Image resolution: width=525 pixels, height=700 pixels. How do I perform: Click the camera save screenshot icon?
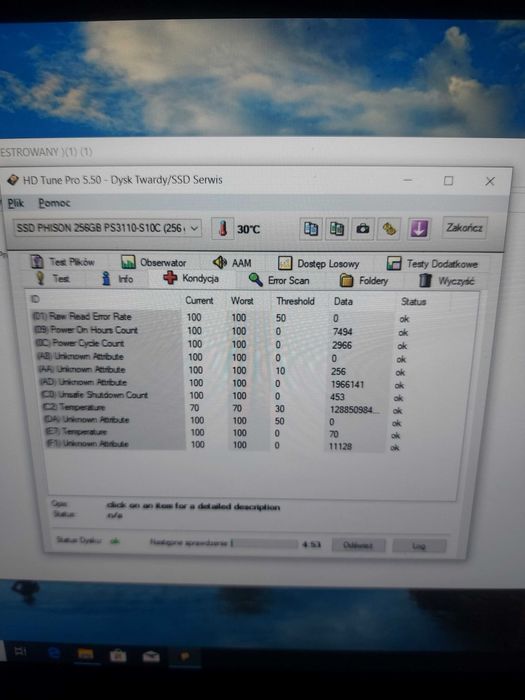coord(362,229)
